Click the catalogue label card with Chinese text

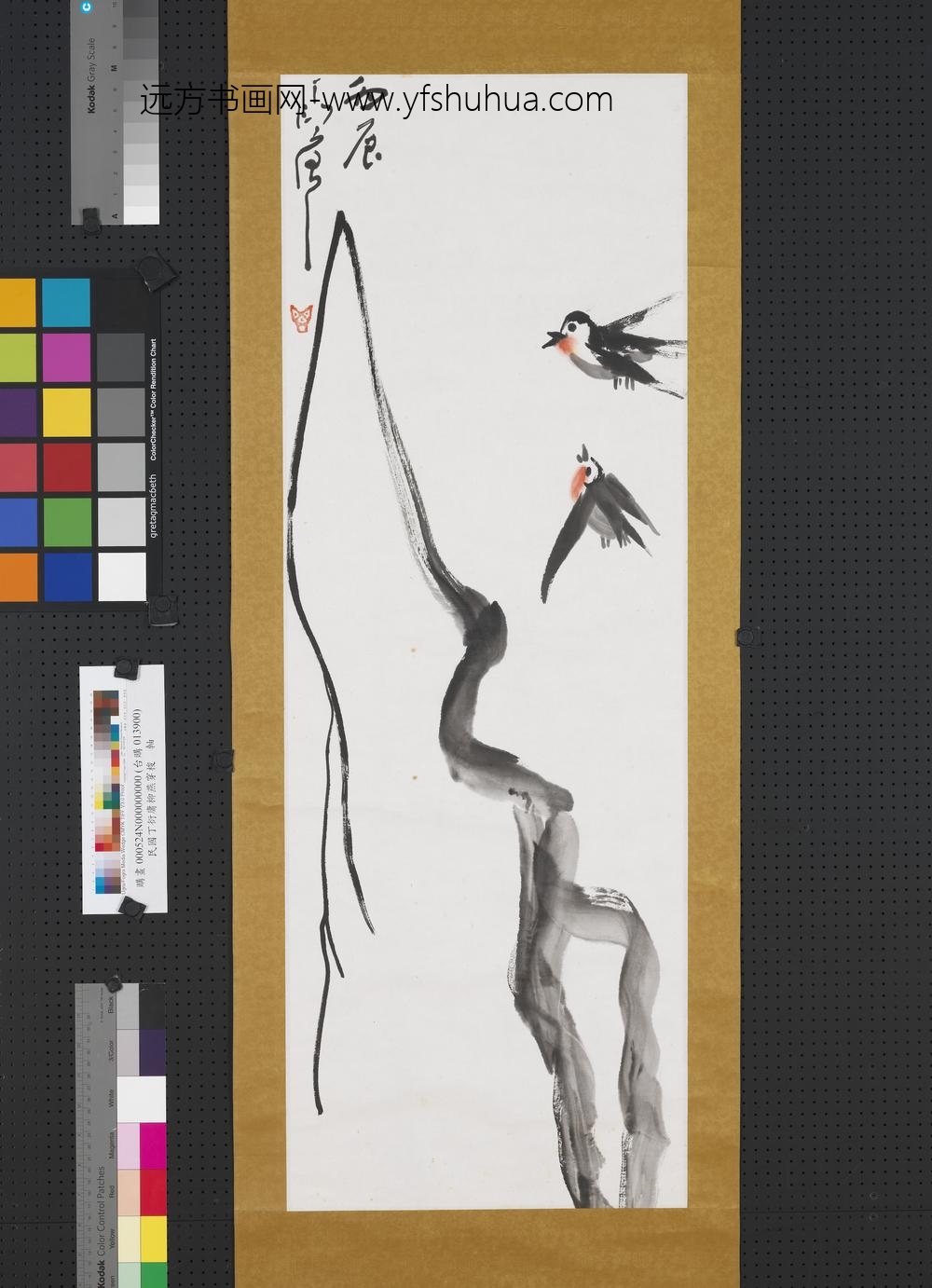tap(123, 788)
